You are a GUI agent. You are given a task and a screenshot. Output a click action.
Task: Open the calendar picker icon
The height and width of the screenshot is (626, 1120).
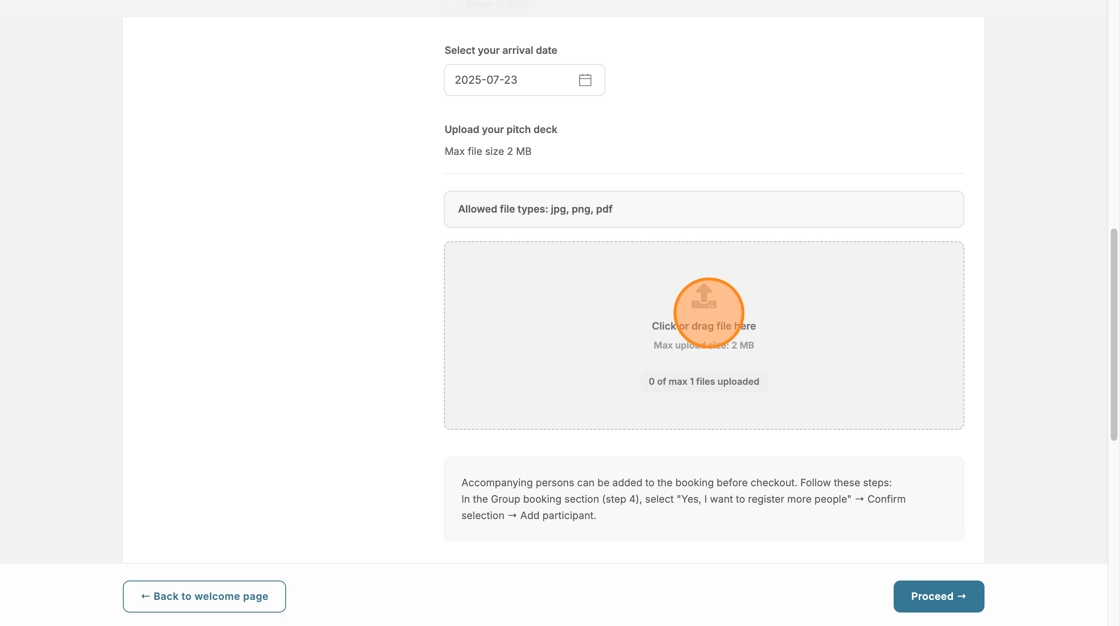[x=585, y=80]
